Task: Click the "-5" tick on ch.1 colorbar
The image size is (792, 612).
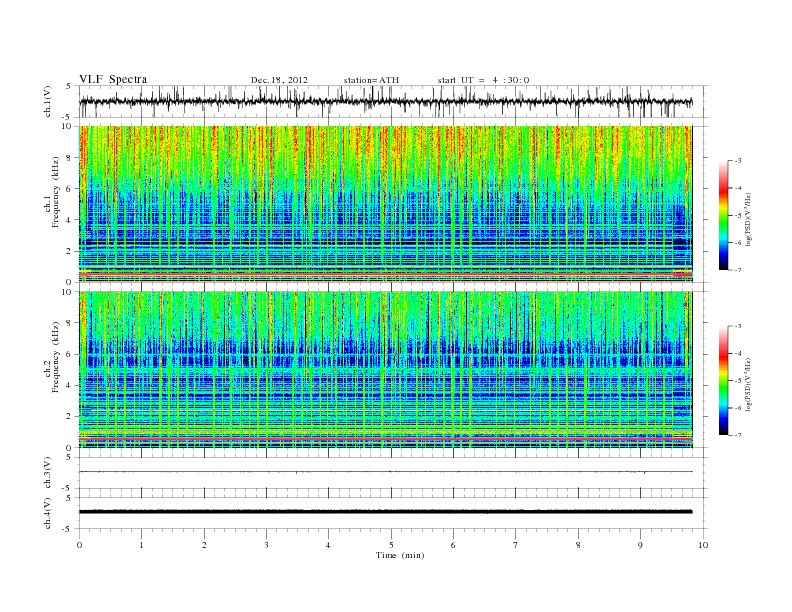Action: 738,216
